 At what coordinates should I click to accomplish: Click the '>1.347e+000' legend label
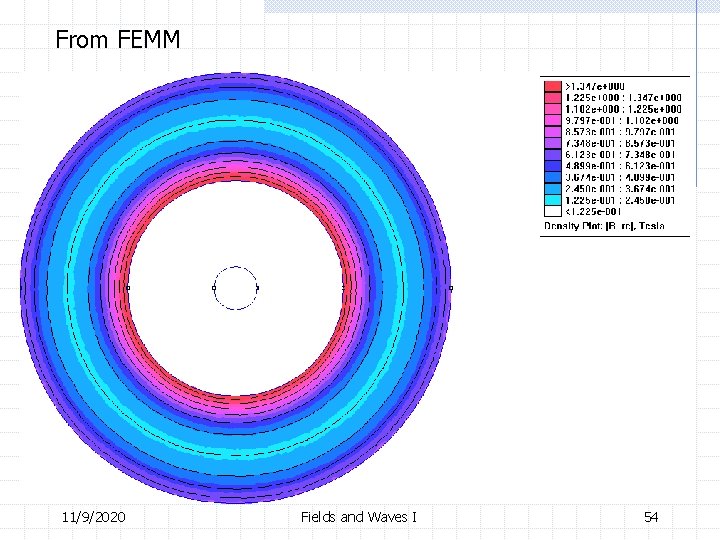tap(595, 86)
